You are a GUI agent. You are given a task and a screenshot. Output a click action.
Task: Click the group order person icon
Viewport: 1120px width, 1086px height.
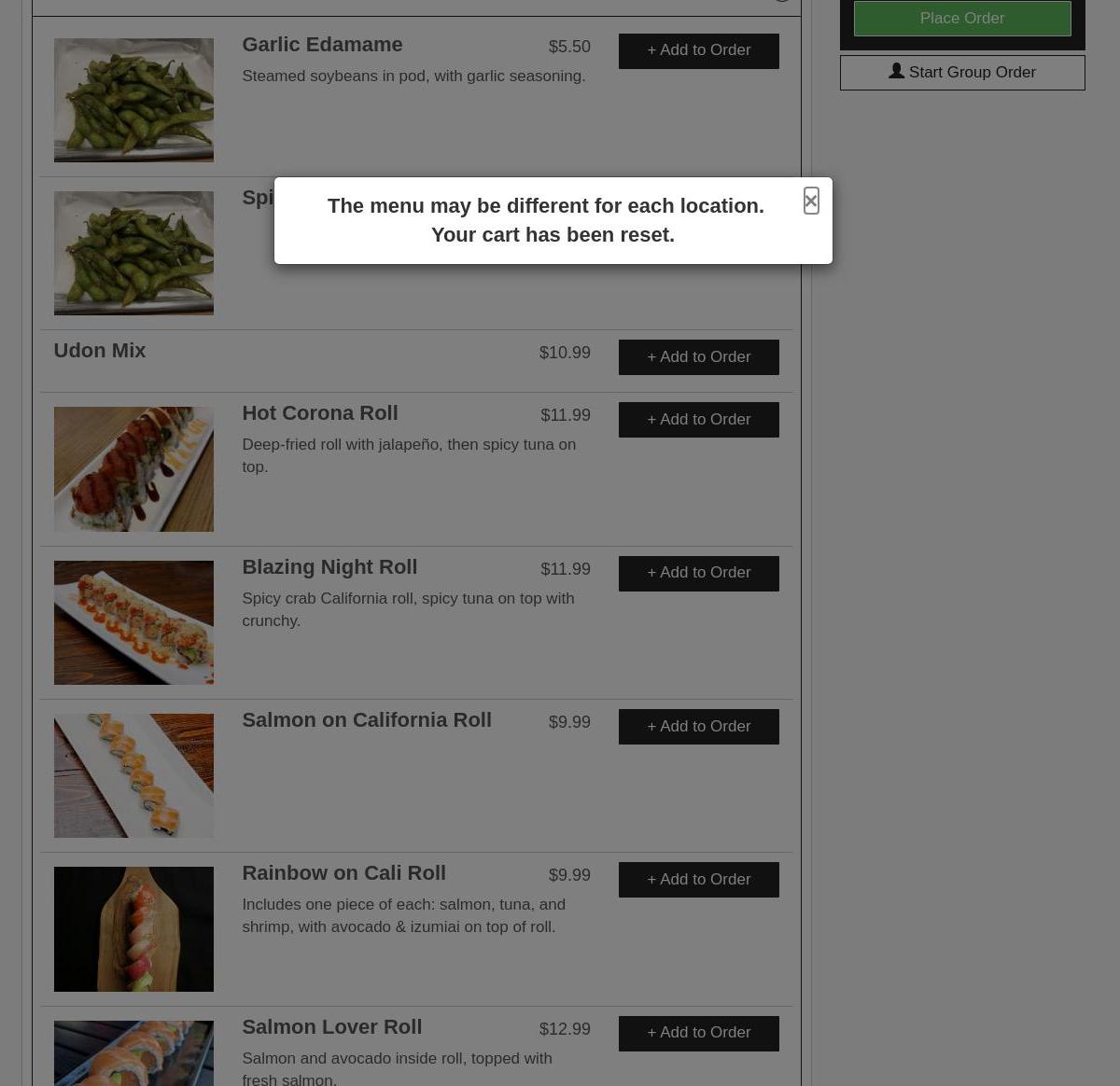(x=896, y=71)
